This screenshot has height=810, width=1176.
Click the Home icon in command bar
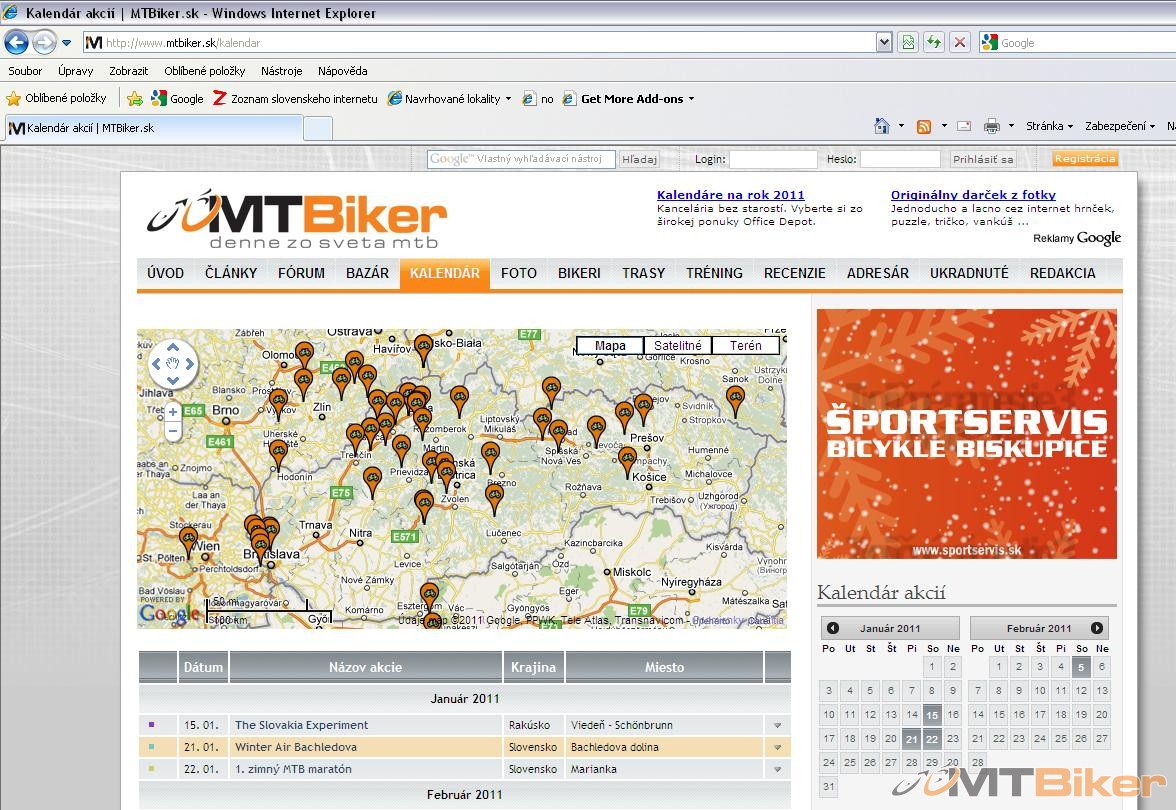[882, 126]
